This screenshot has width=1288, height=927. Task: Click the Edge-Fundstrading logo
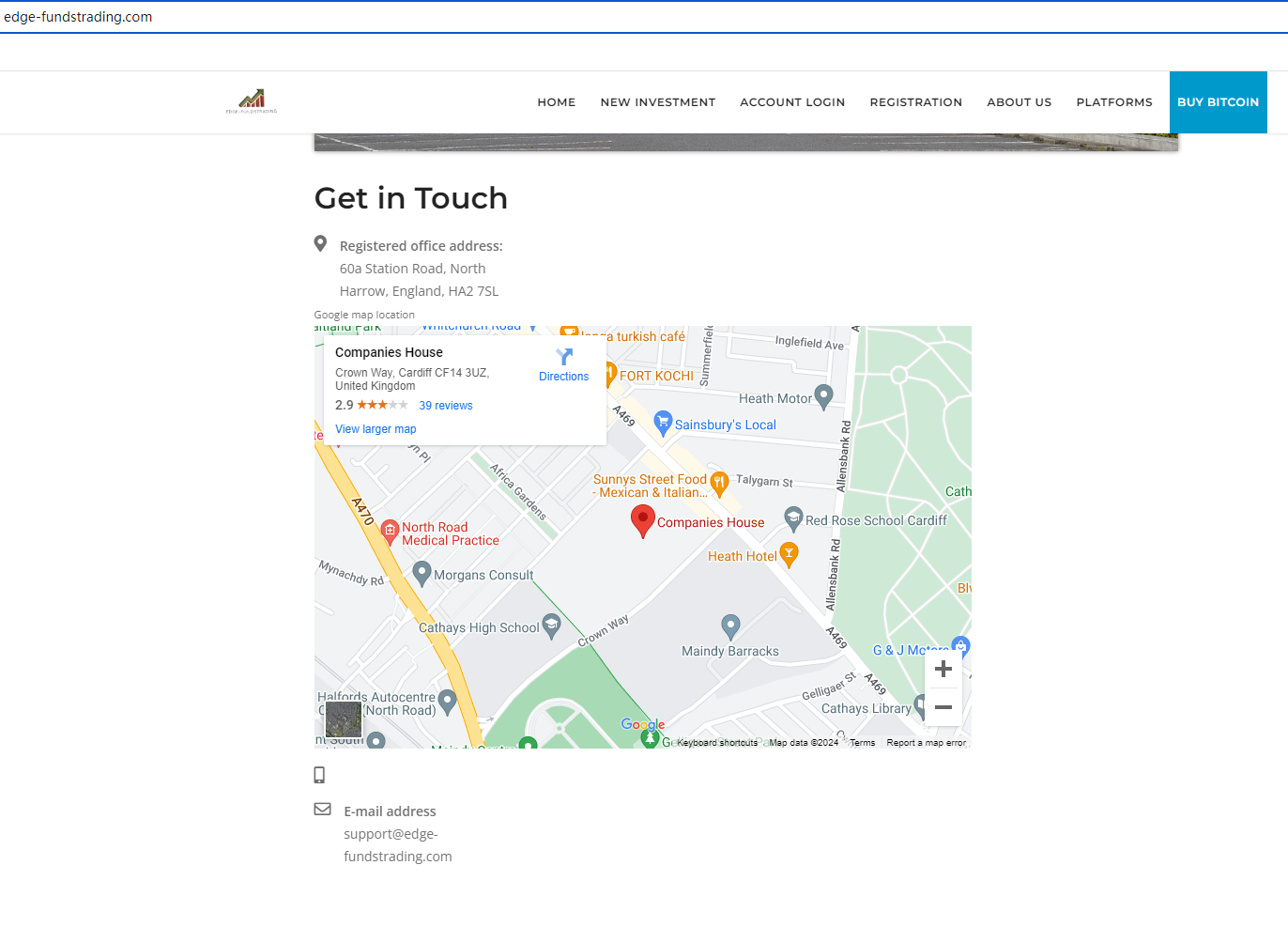tap(252, 101)
